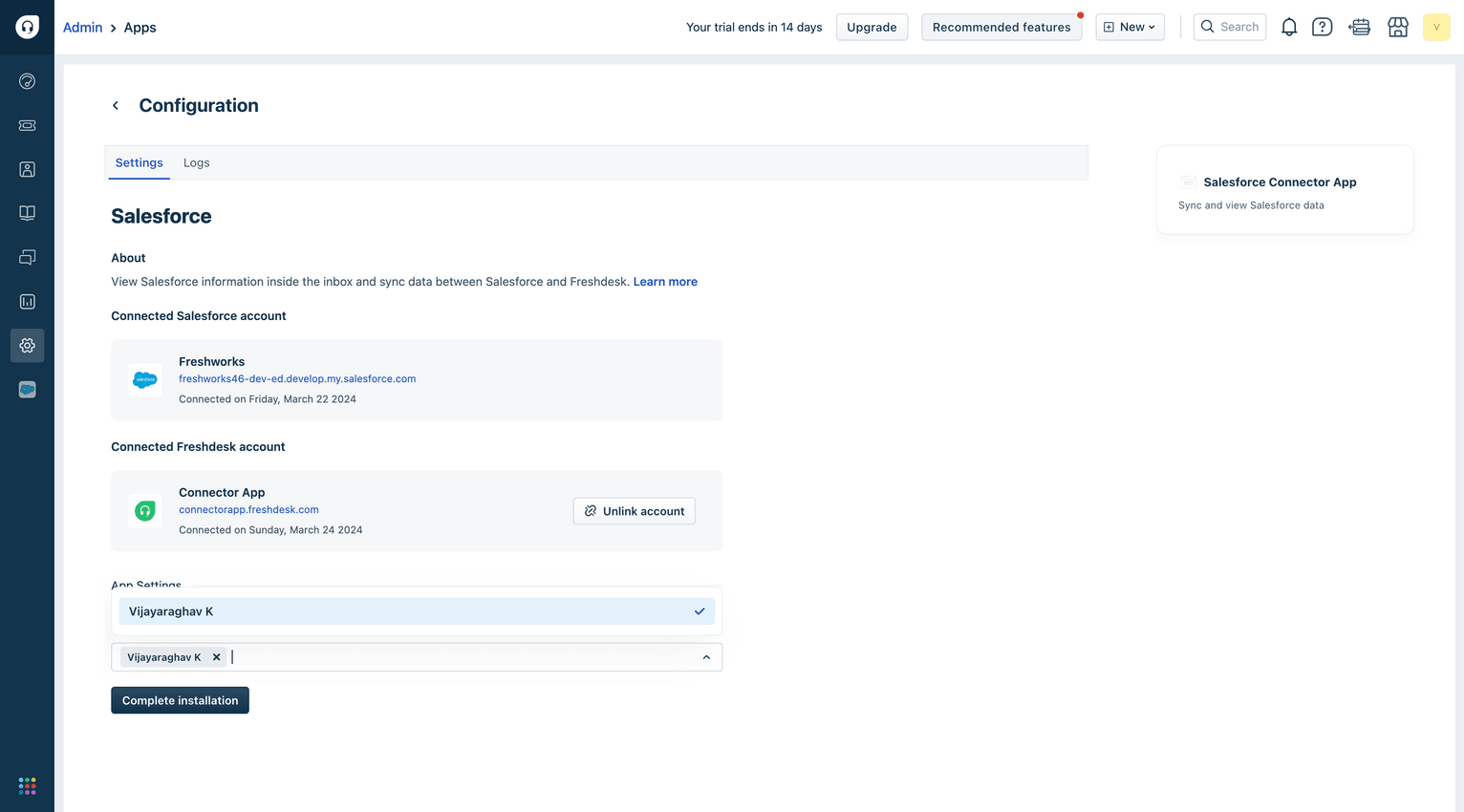1464x812 pixels.
Task: Open the Salesforce app sidebar icon
Action: [x=27, y=389]
